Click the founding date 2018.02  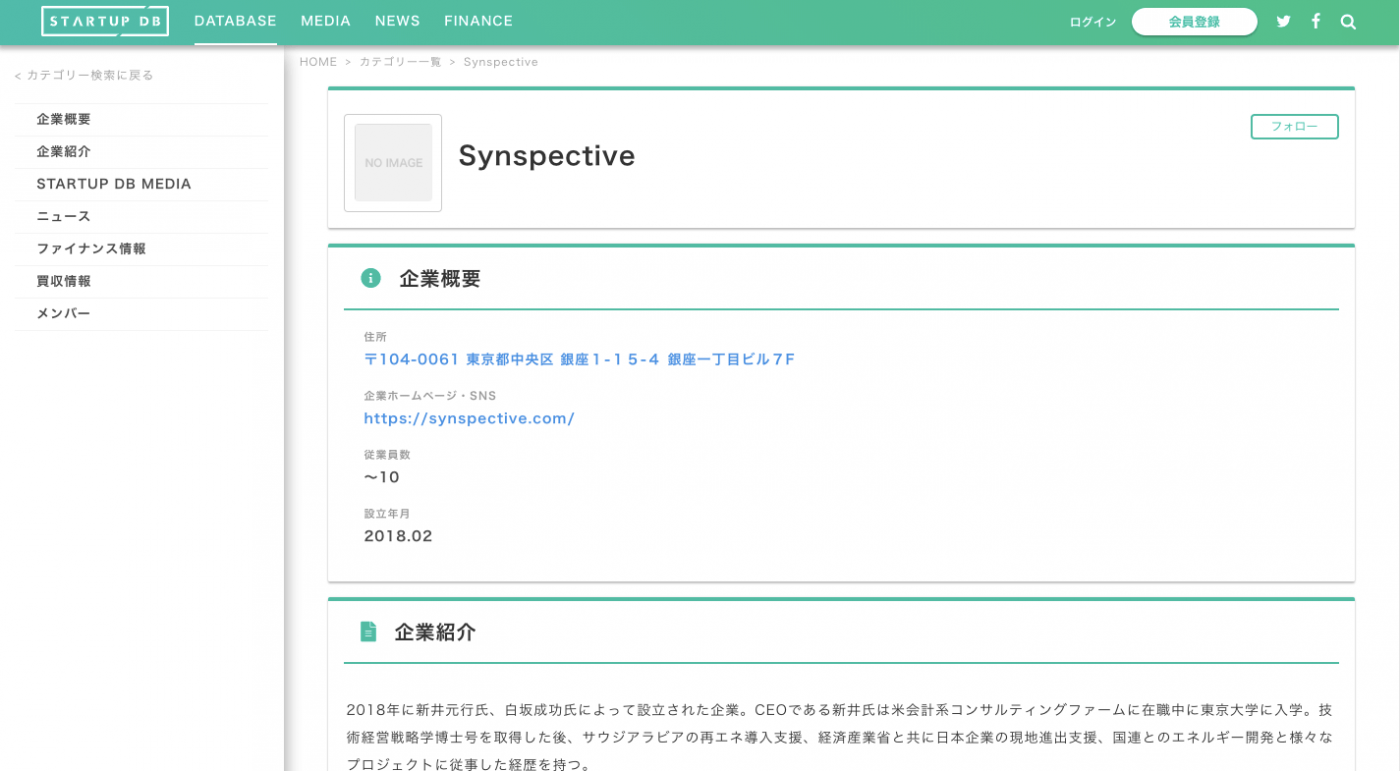pyautogui.click(x=398, y=536)
